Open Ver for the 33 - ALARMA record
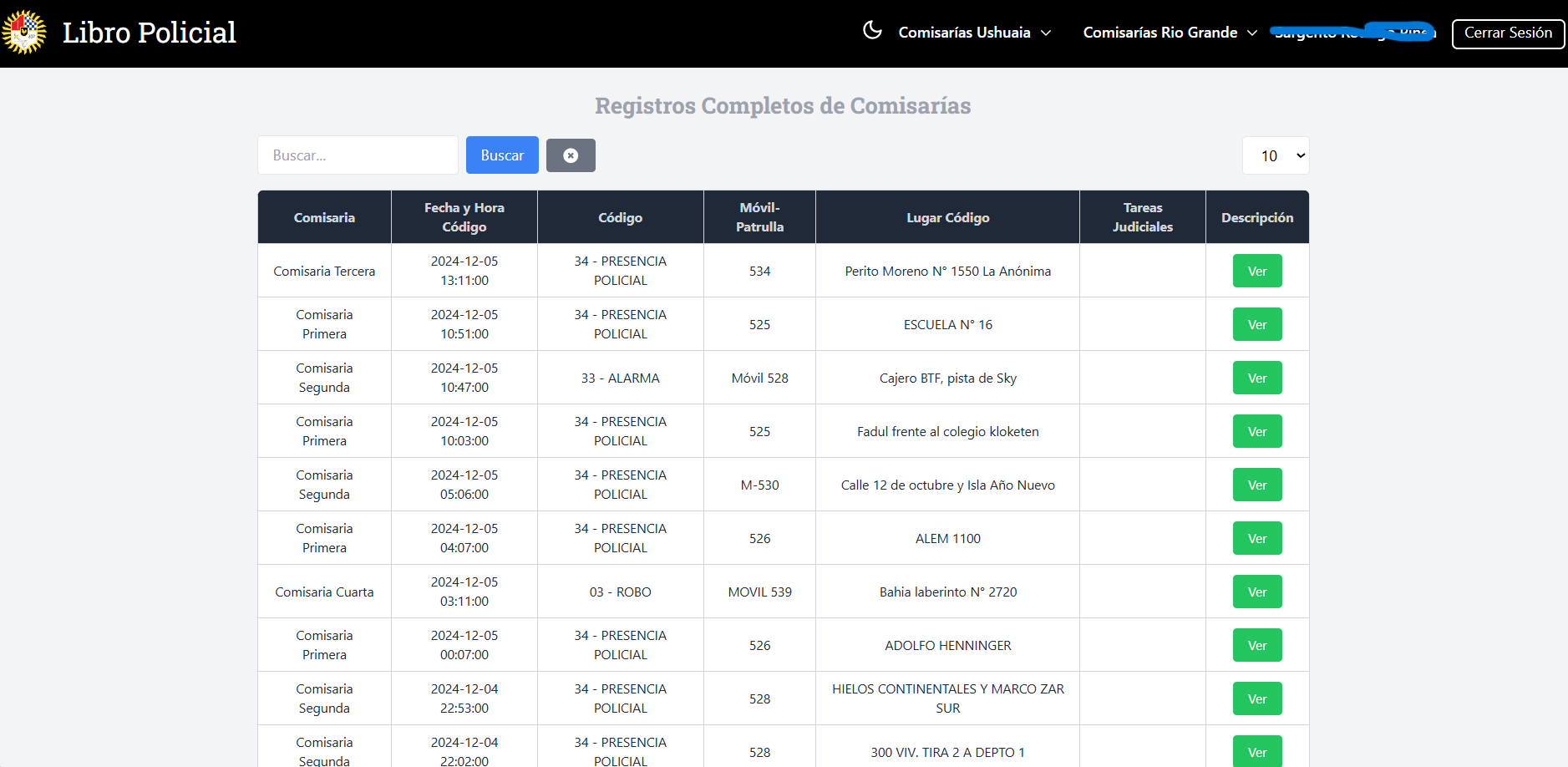The image size is (1568, 767). pos(1256,378)
